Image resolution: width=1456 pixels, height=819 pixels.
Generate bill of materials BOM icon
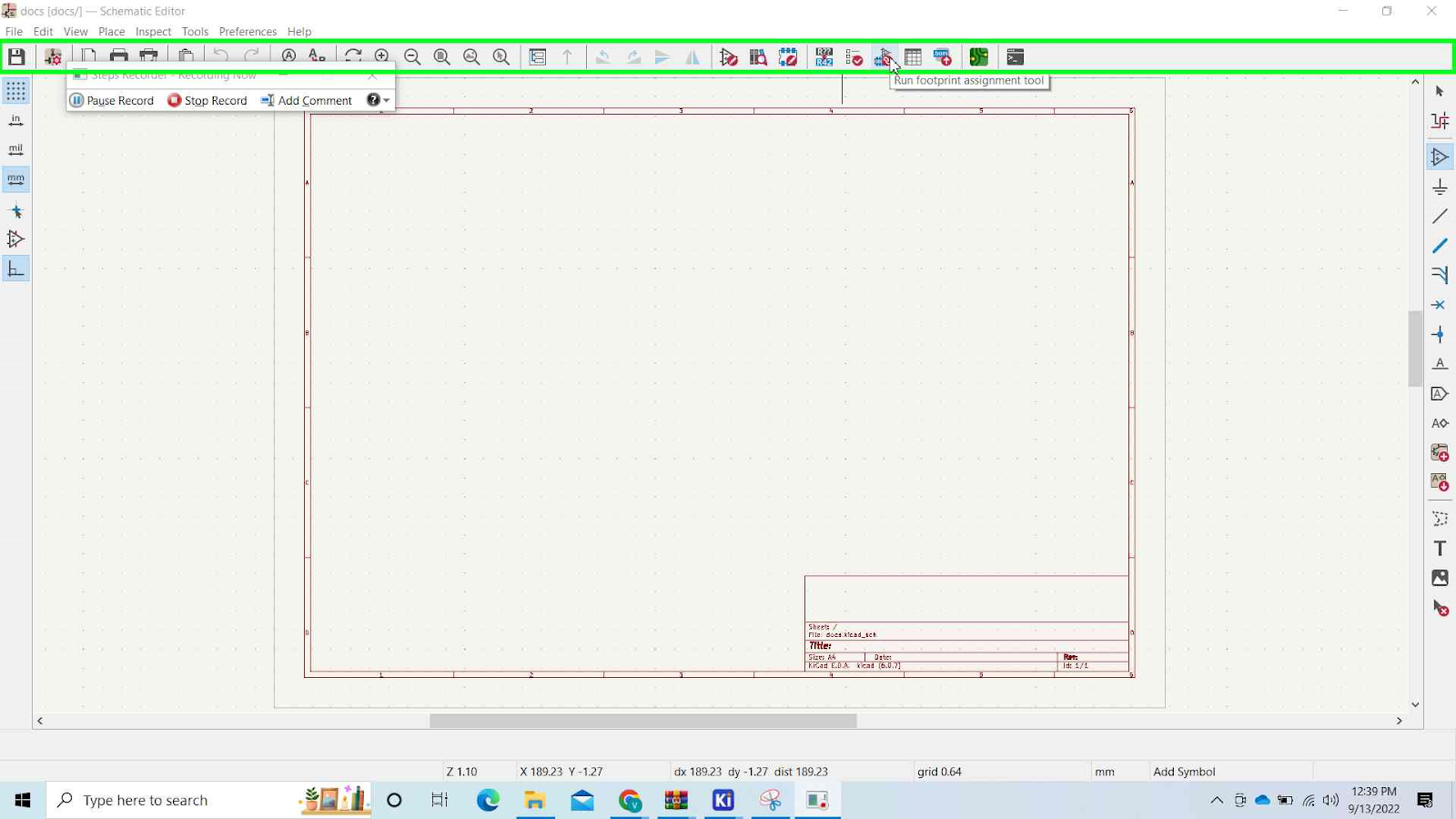[943, 57]
